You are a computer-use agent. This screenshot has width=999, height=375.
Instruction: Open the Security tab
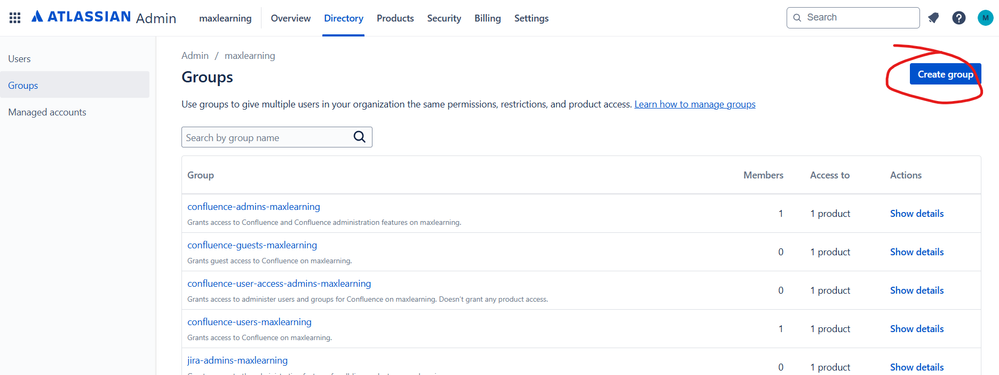pos(444,18)
